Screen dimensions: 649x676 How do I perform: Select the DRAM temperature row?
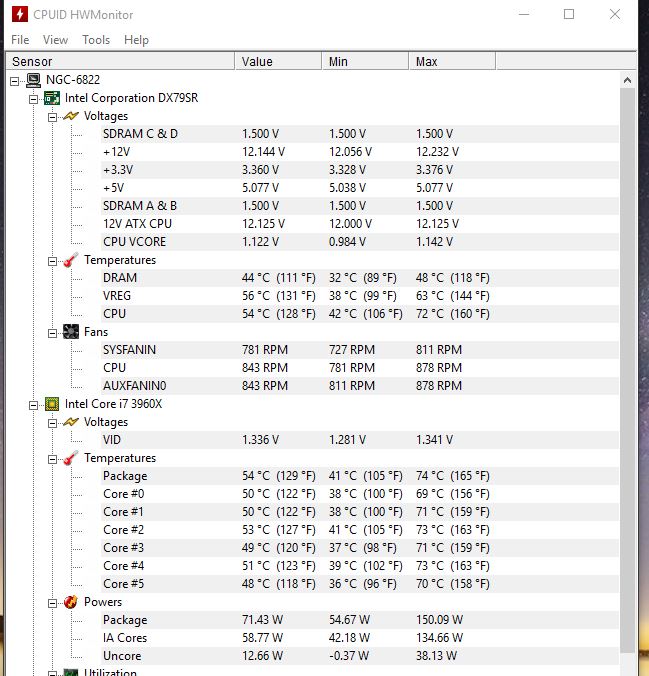point(360,278)
